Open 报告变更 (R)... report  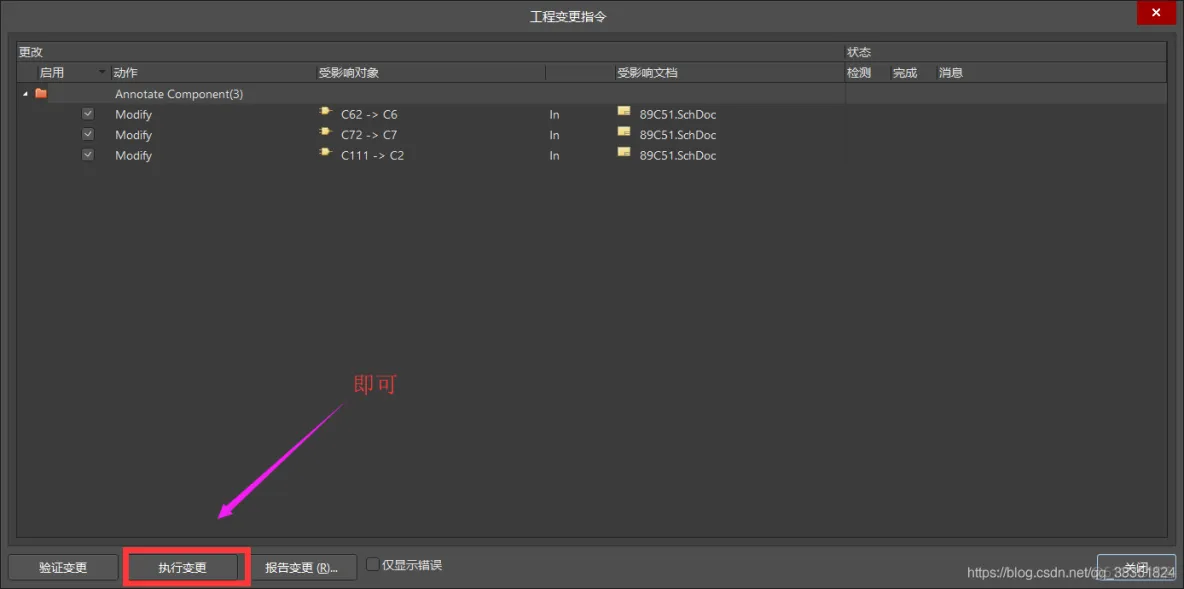coord(301,567)
